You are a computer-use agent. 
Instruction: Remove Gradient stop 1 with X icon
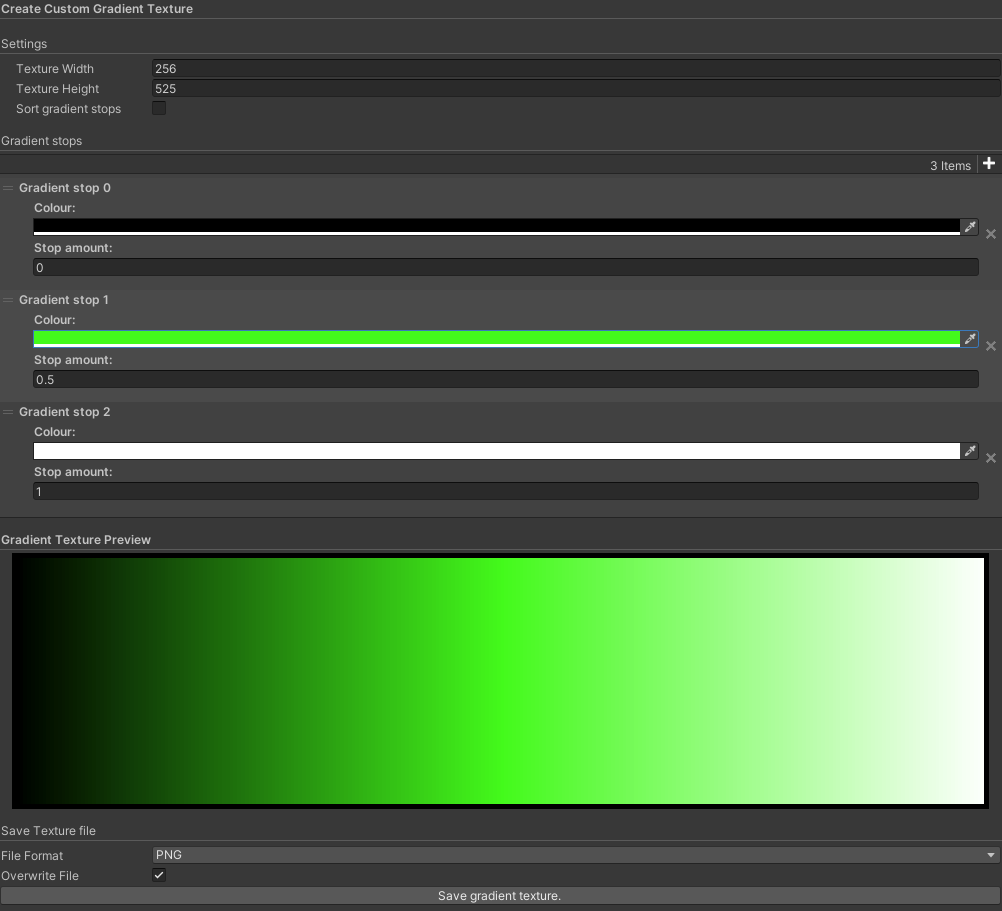click(x=990, y=346)
